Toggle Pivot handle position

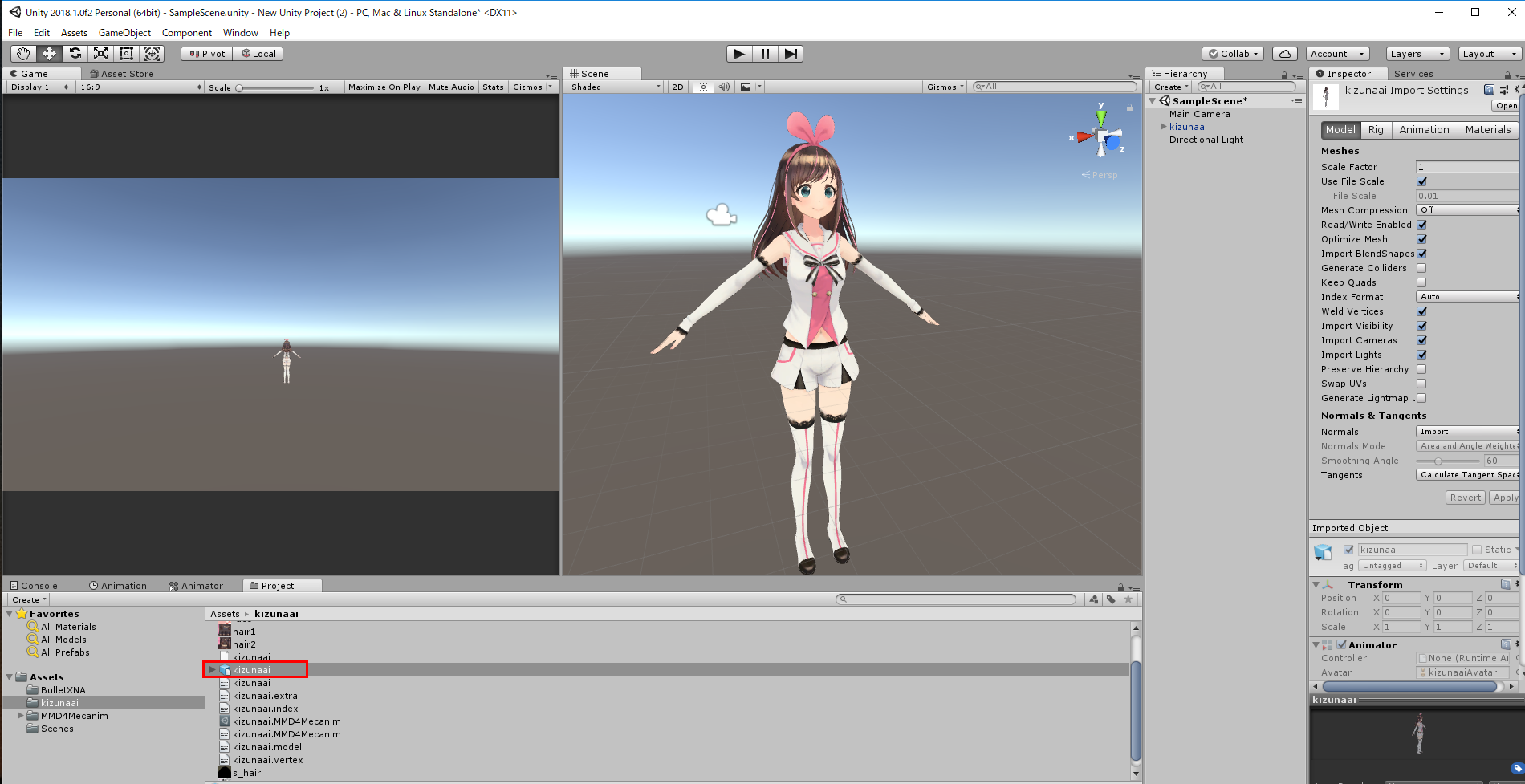click(x=207, y=54)
